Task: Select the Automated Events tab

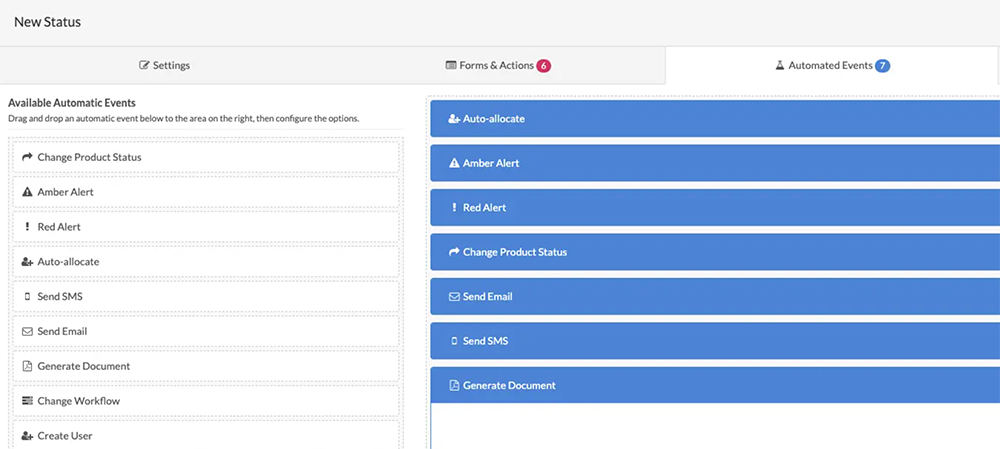Action: 832,65
